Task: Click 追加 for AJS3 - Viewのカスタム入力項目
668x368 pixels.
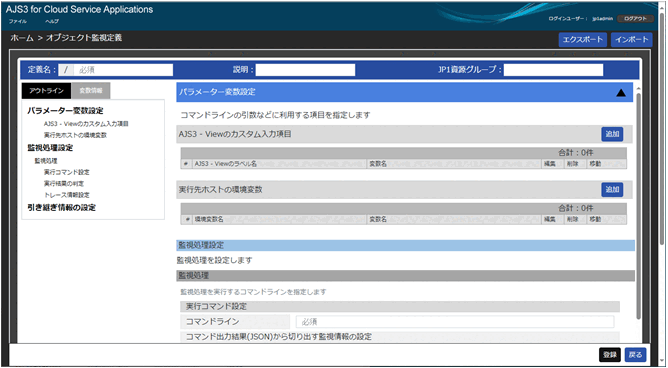Action: (x=612, y=134)
